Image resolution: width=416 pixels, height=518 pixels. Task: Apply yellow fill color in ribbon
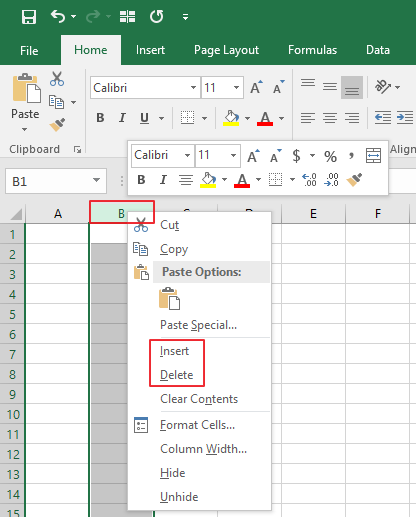(231, 118)
